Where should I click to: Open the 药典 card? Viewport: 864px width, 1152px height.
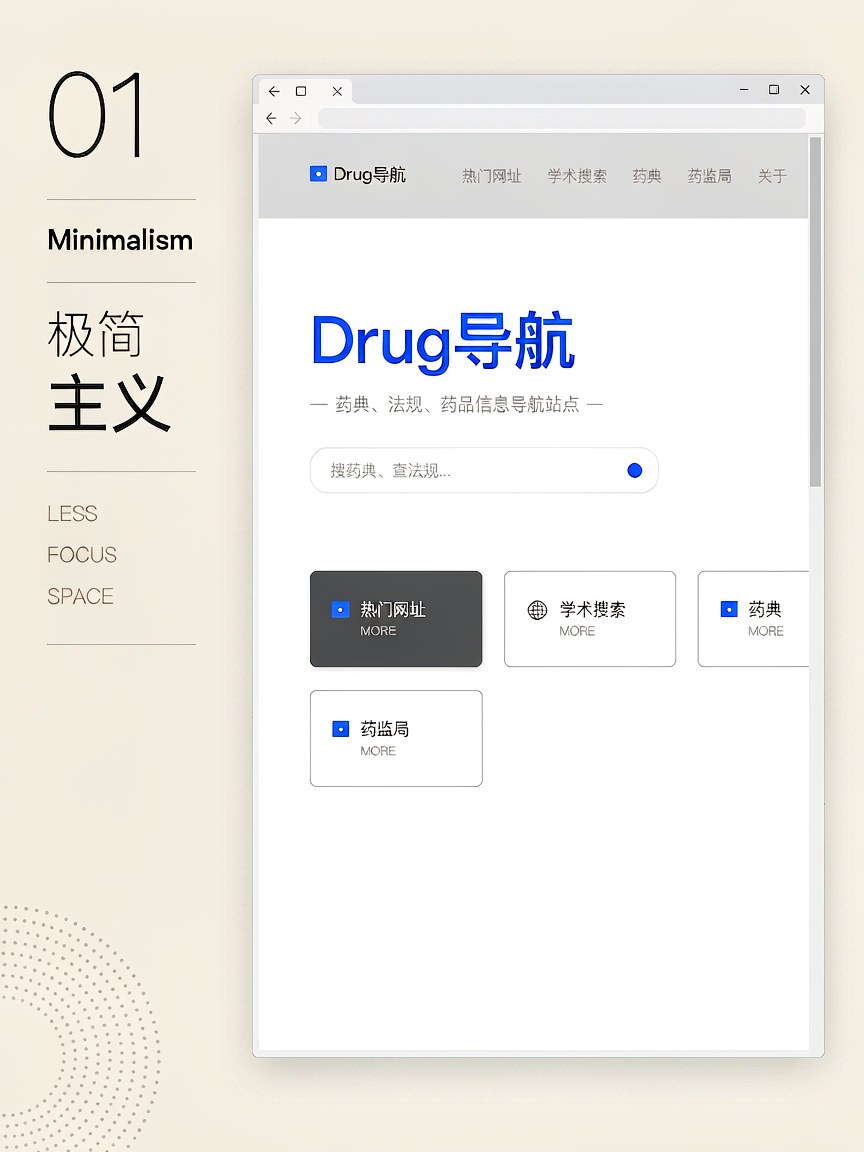point(753,619)
